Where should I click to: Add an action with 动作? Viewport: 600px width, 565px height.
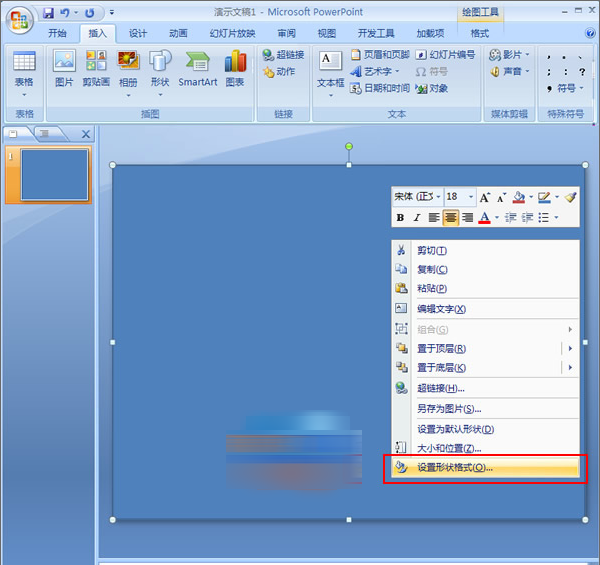tap(279, 72)
